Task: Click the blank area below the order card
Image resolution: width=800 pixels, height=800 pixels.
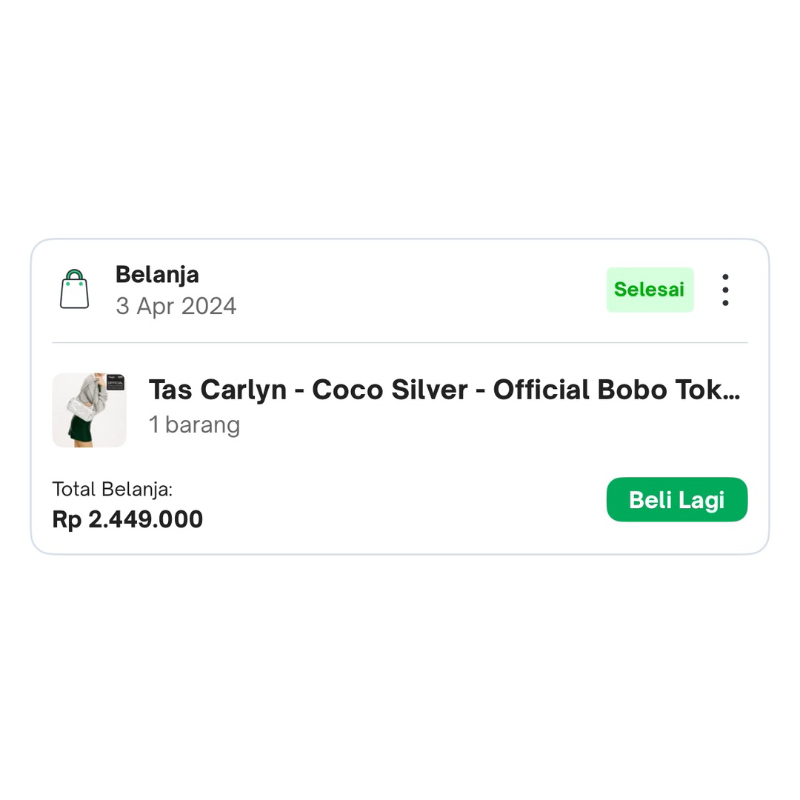Action: click(400, 680)
